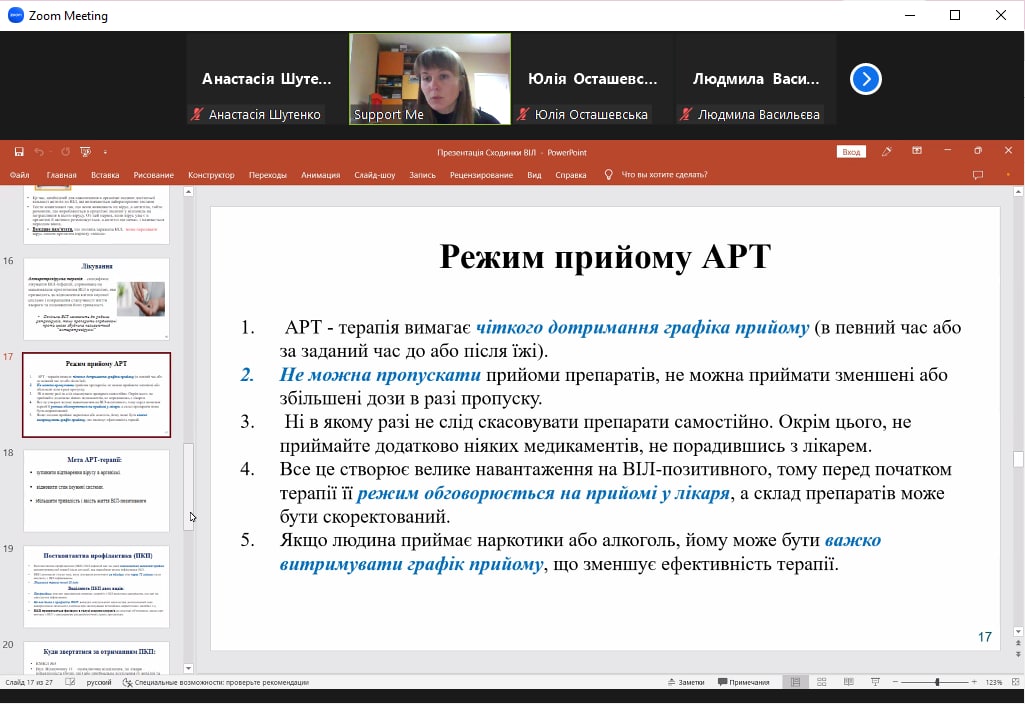Click the 123% zoom level to open the zoom dialog
Viewport: 1025px width, 704px height.
[x=994, y=682]
